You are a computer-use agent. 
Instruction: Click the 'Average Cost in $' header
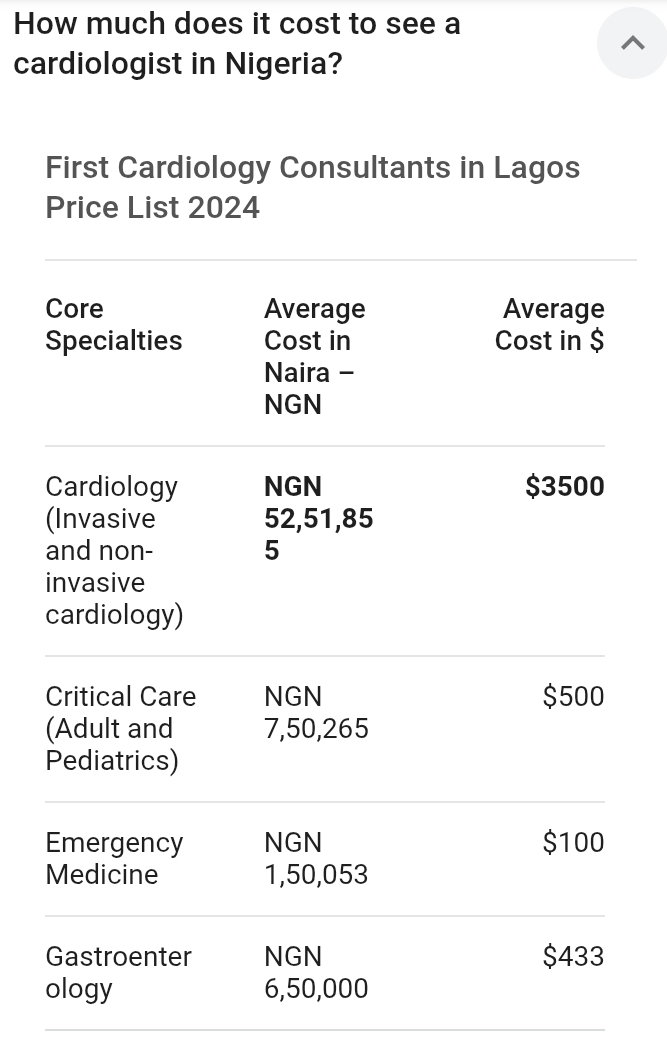pyautogui.click(x=549, y=324)
